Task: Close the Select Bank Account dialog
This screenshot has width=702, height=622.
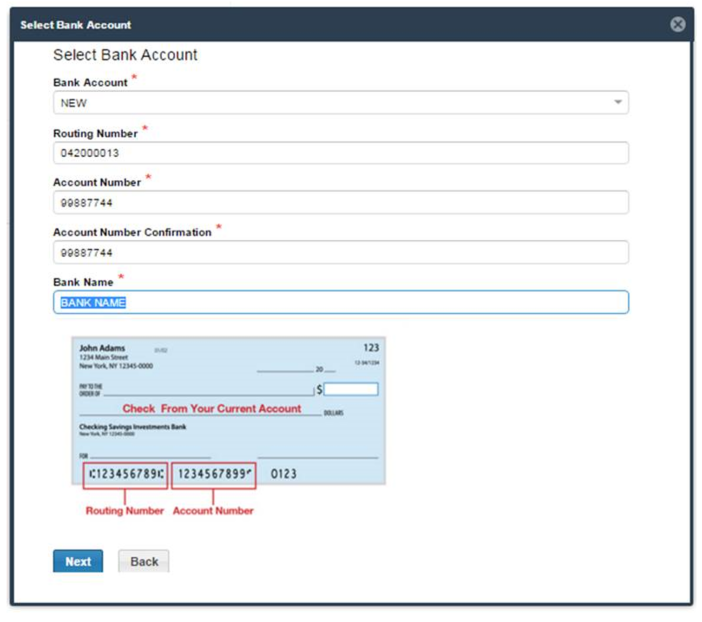Action: (677, 24)
